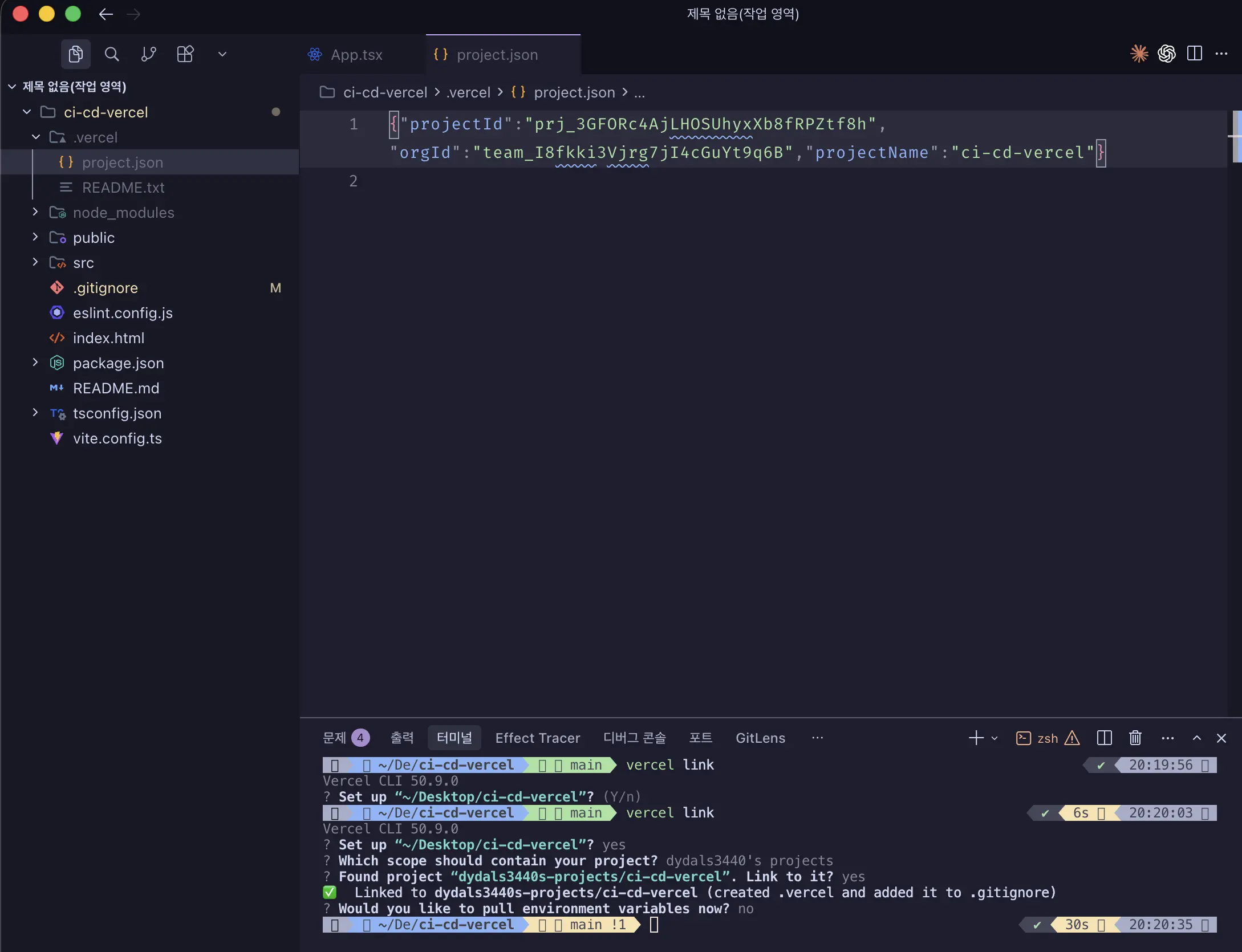Viewport: 1242px width, 952px height.
Task: Open the Extensions view
Action: click(x=185, y=54)
